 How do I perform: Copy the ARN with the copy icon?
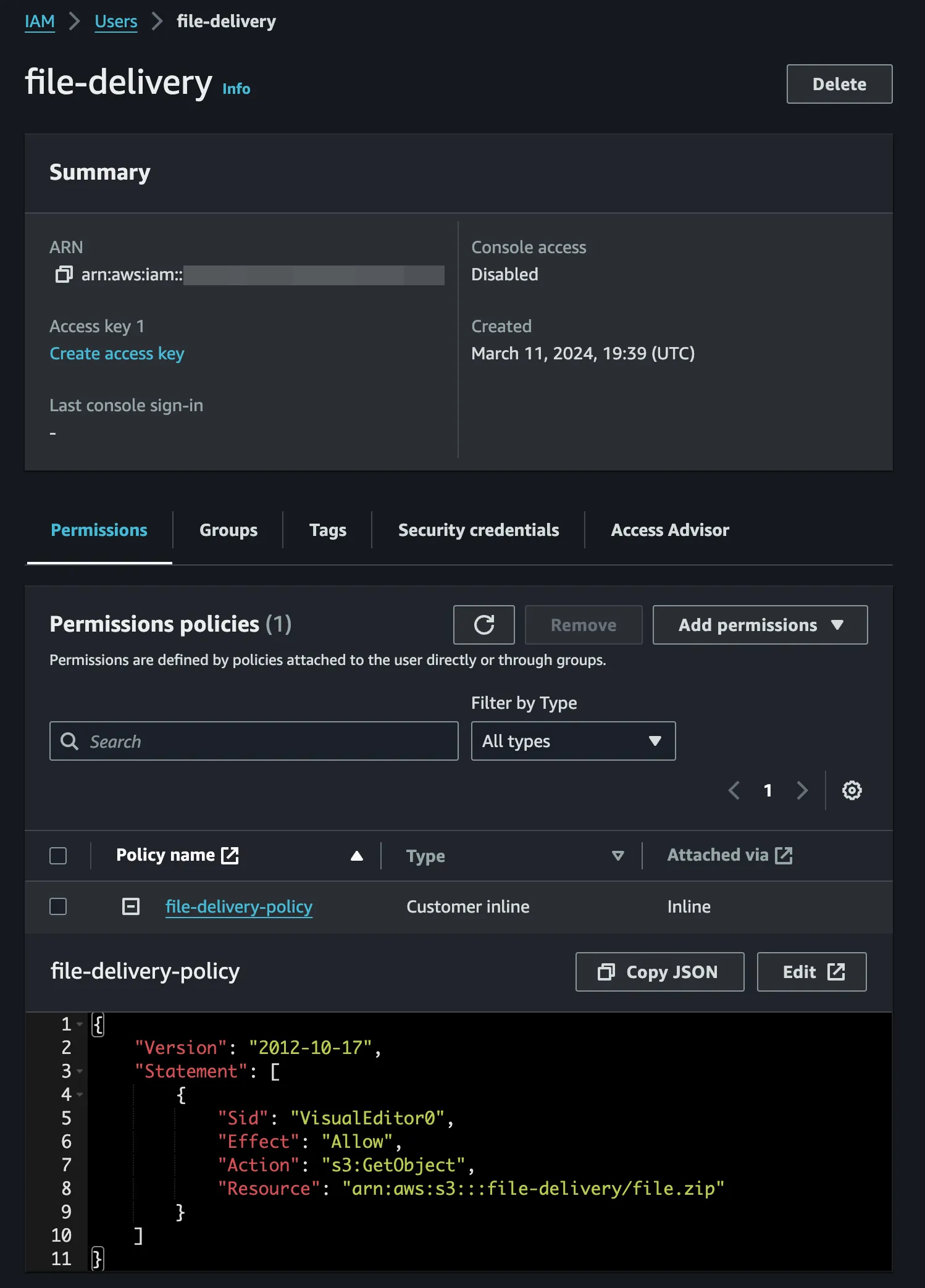pyautogui.click(x=64, y=274)
